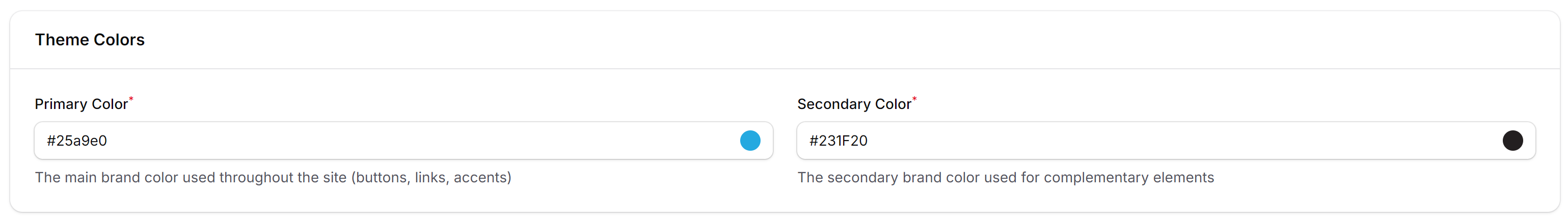1568x220 pixels.
Task: Open the Primary Color blue swatch picker
Action: click(x=750, y=141)
